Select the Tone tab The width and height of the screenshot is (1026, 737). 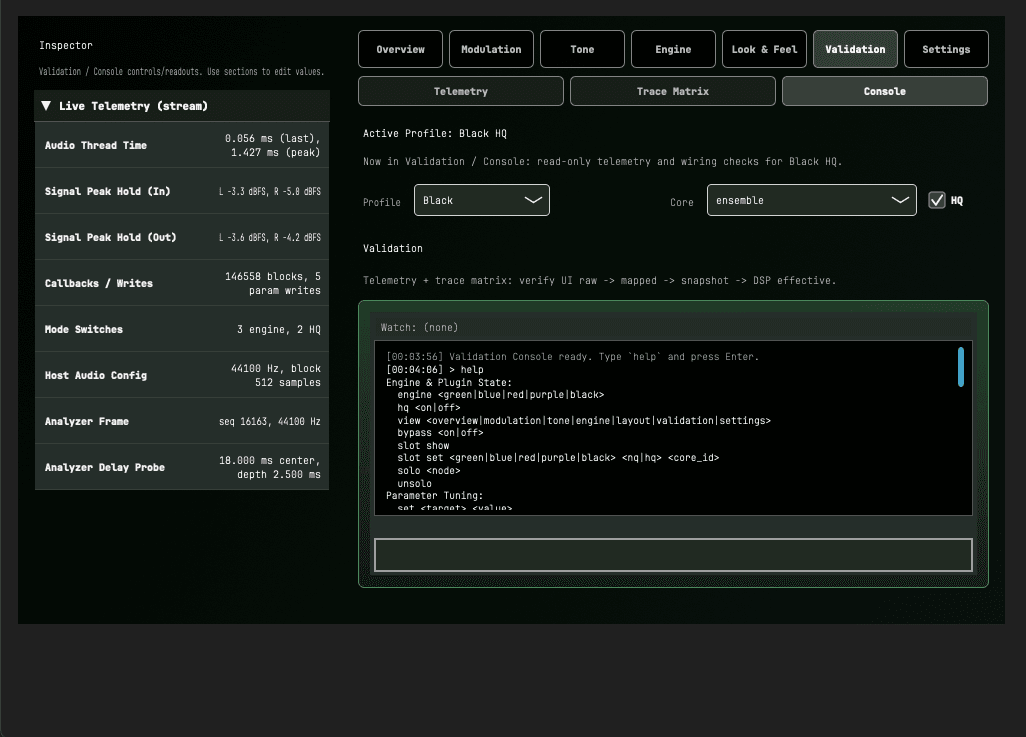(581, 48)
